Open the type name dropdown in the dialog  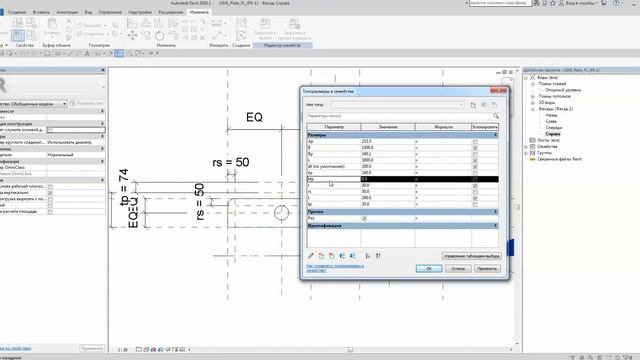[x=461, y=105]
